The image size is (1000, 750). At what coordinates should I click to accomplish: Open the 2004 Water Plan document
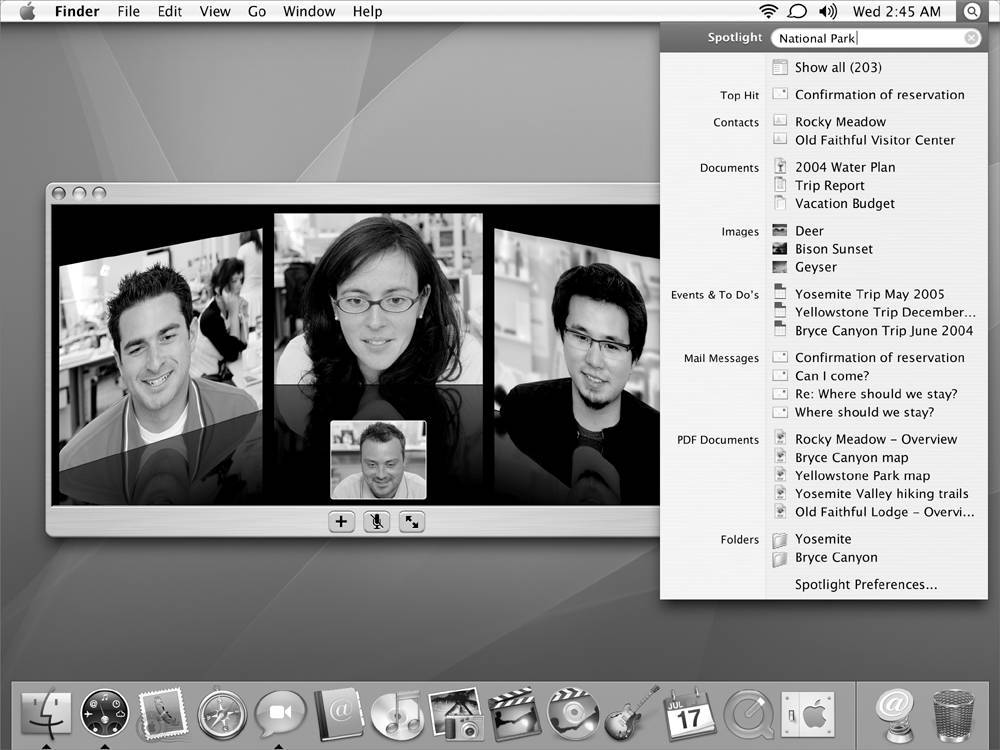tap(844, 167)
